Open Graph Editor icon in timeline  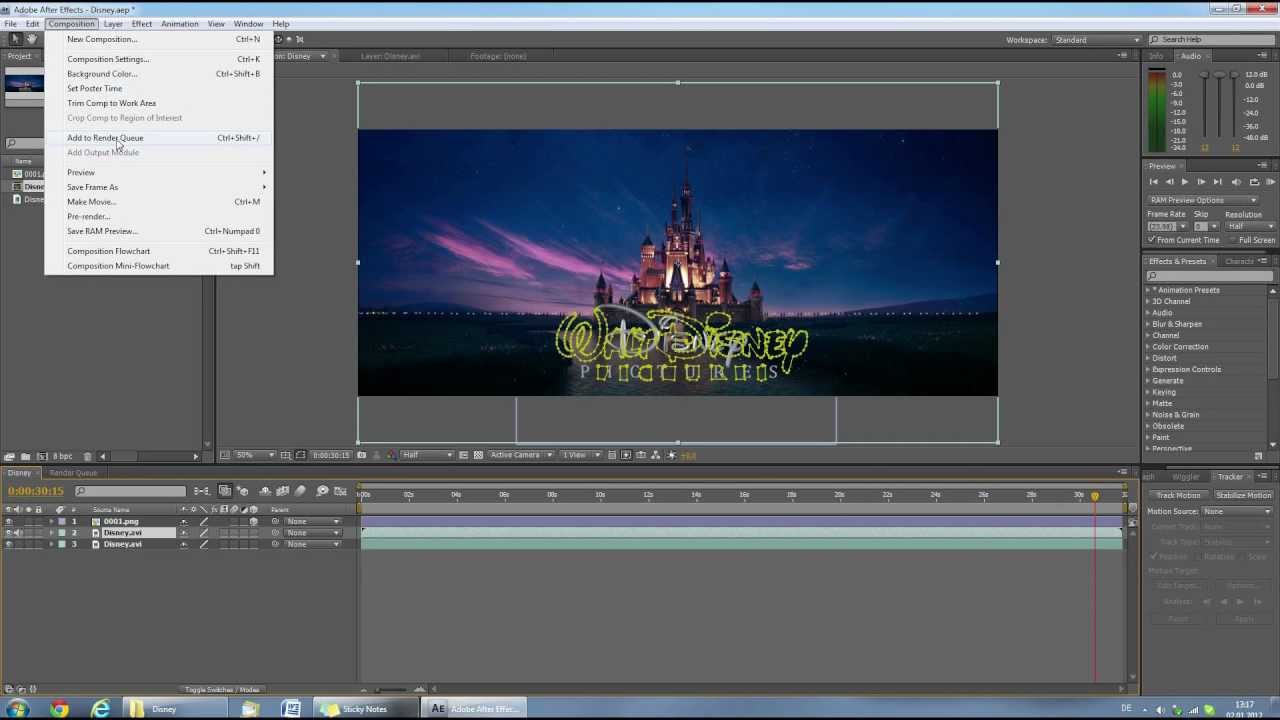point(341,491)
